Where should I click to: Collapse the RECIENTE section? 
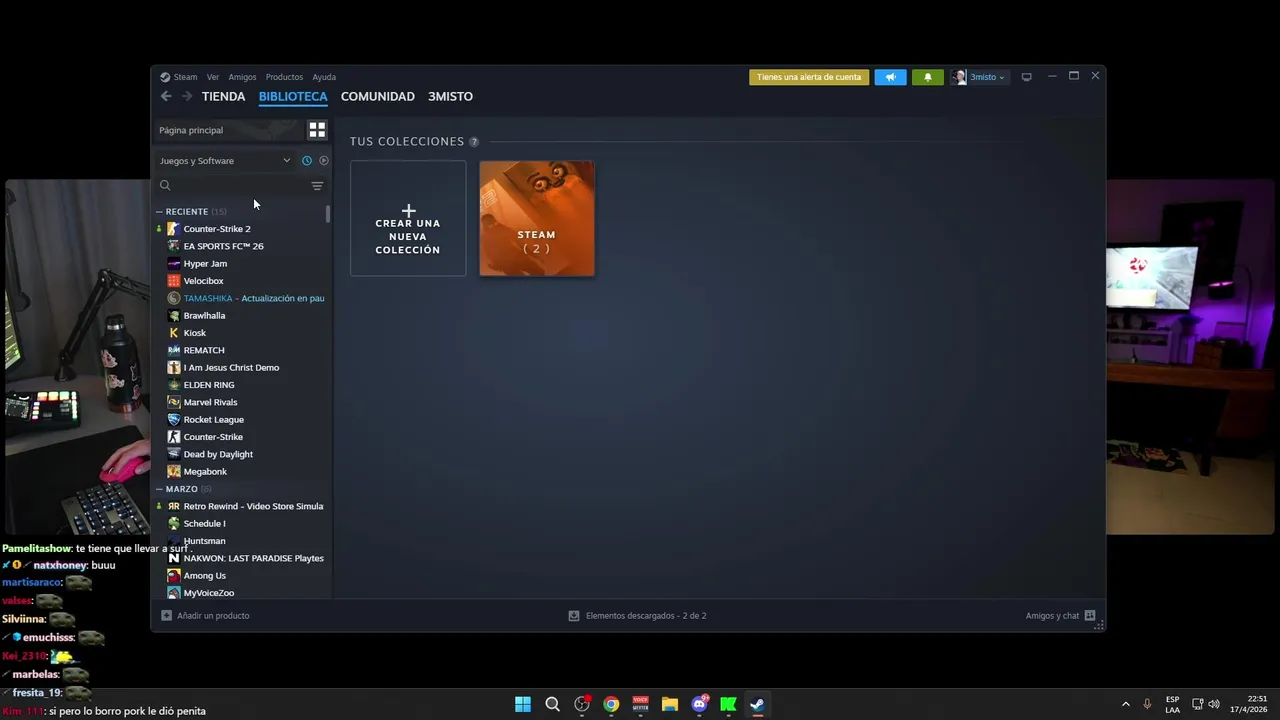[x=159, y=212]
